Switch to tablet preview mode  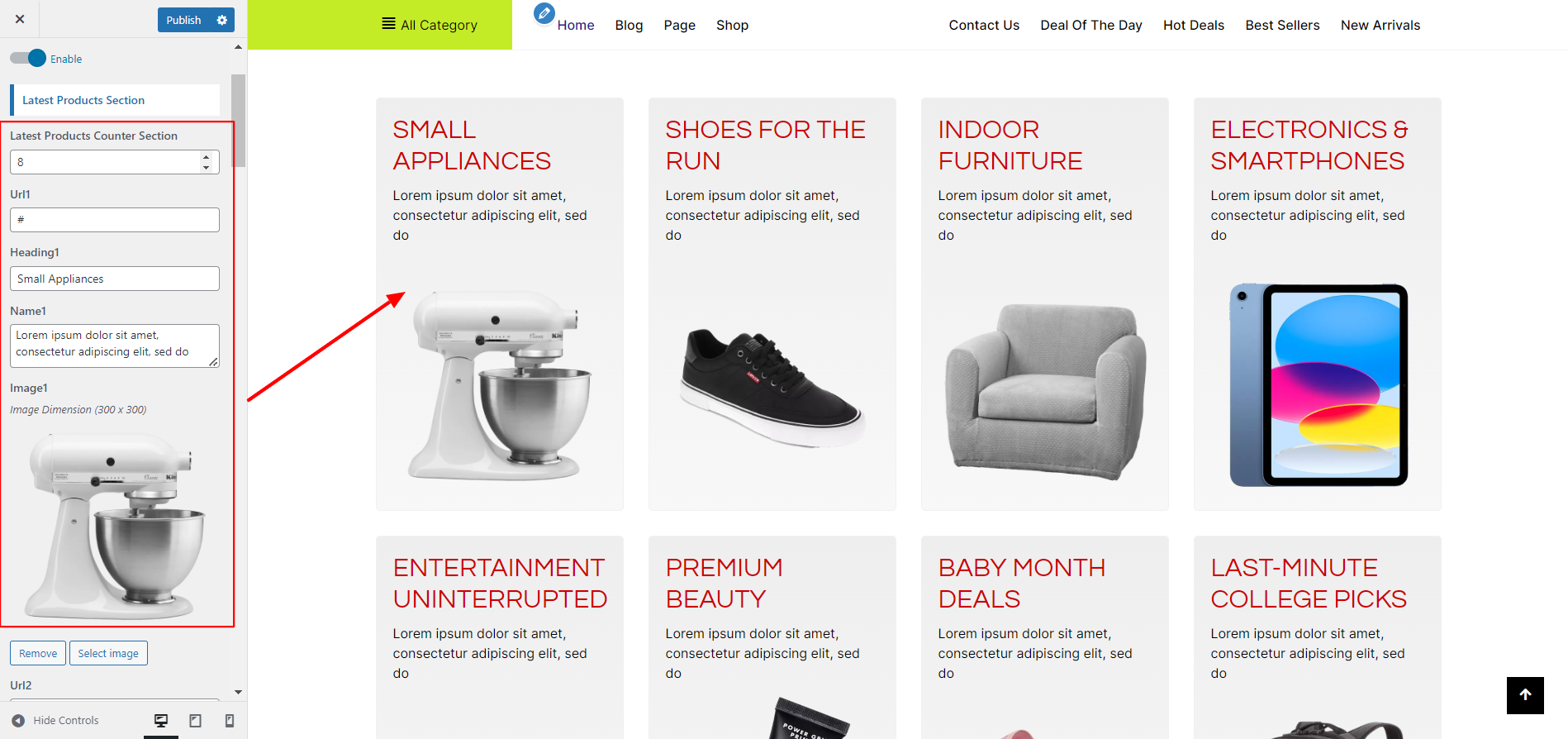(196, 721)
